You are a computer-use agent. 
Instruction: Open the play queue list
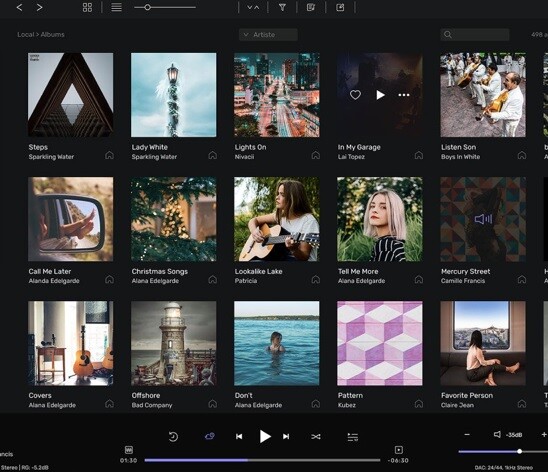click(353, 437)
